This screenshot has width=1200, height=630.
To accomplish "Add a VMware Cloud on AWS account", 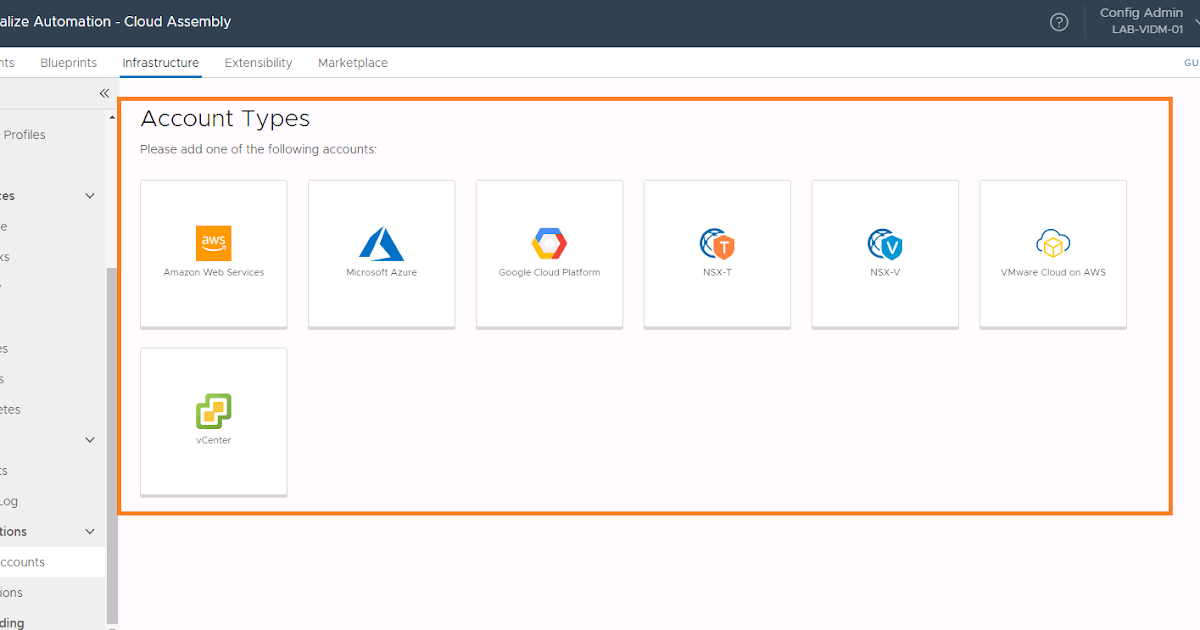I will [1052, 253].
